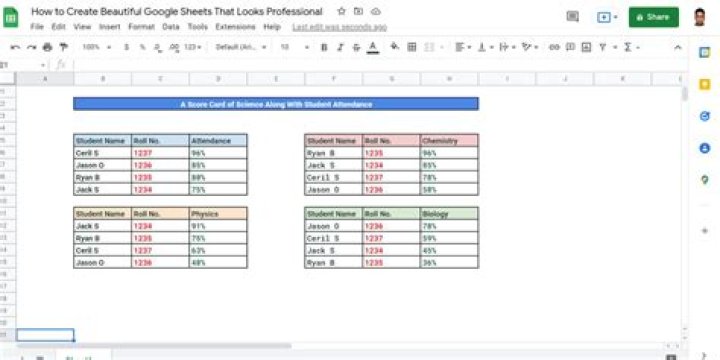The width and height of the screenshot is (720, 360).
Task: Select the 'Physics' header cell
Action: point(218,214)
